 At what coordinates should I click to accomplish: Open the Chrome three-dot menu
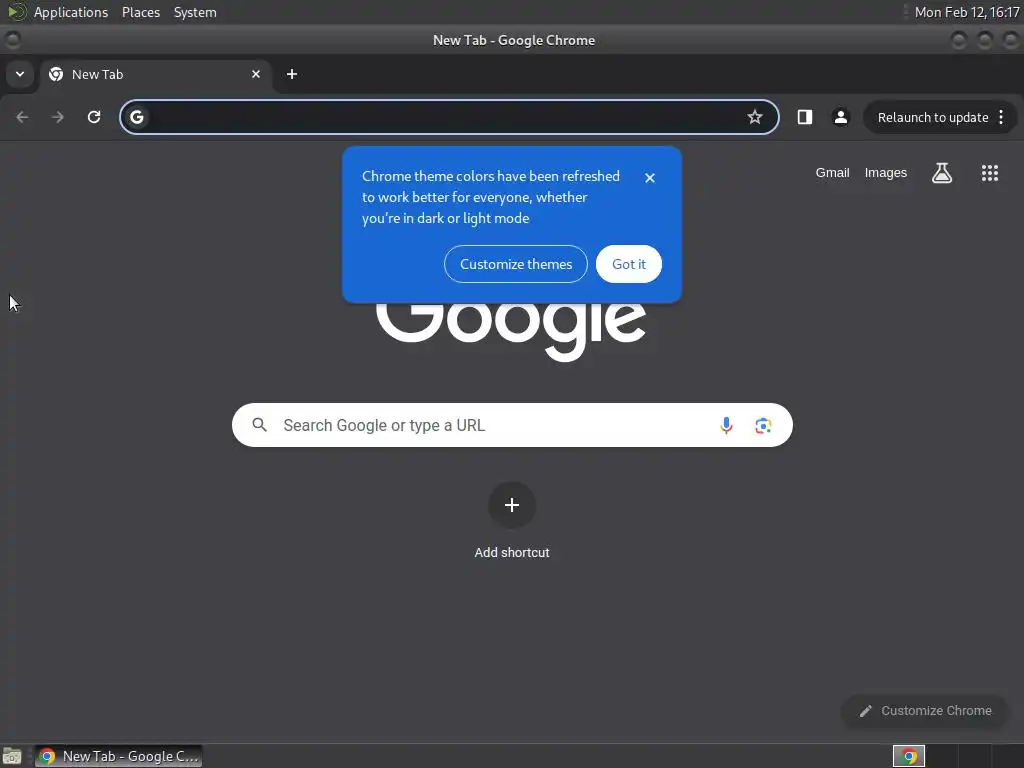pos(1001,117)
